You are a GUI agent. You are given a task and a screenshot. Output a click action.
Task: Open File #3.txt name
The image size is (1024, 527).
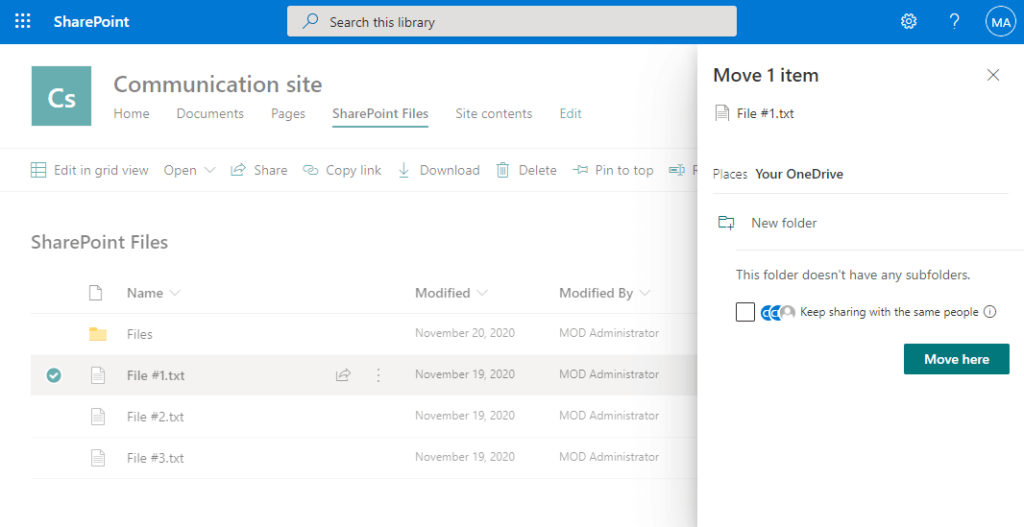(x=155, y=458)
